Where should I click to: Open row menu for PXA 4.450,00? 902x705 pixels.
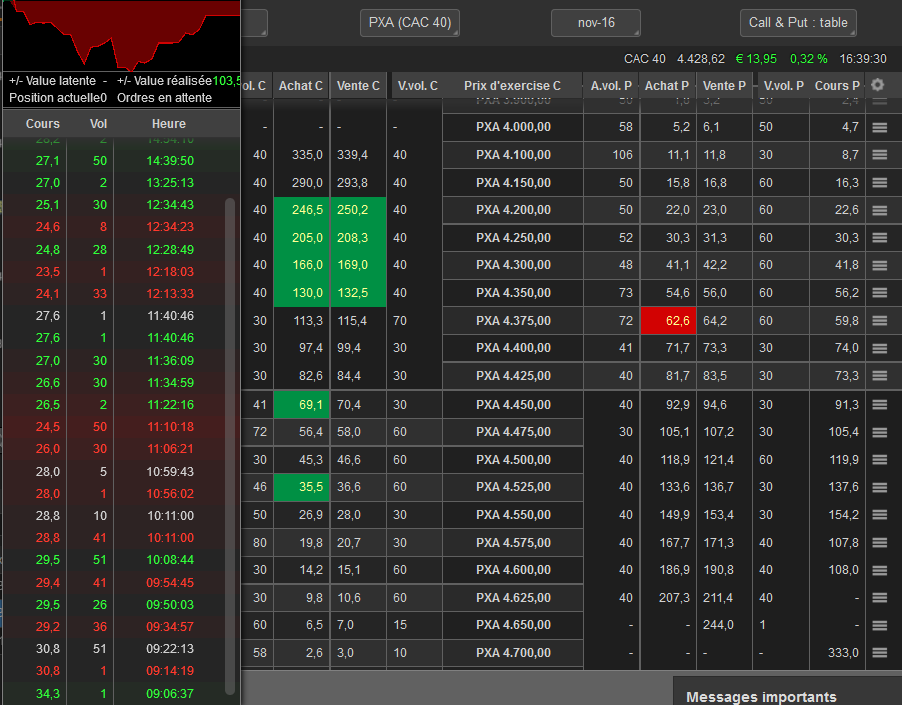pos(879,404)
